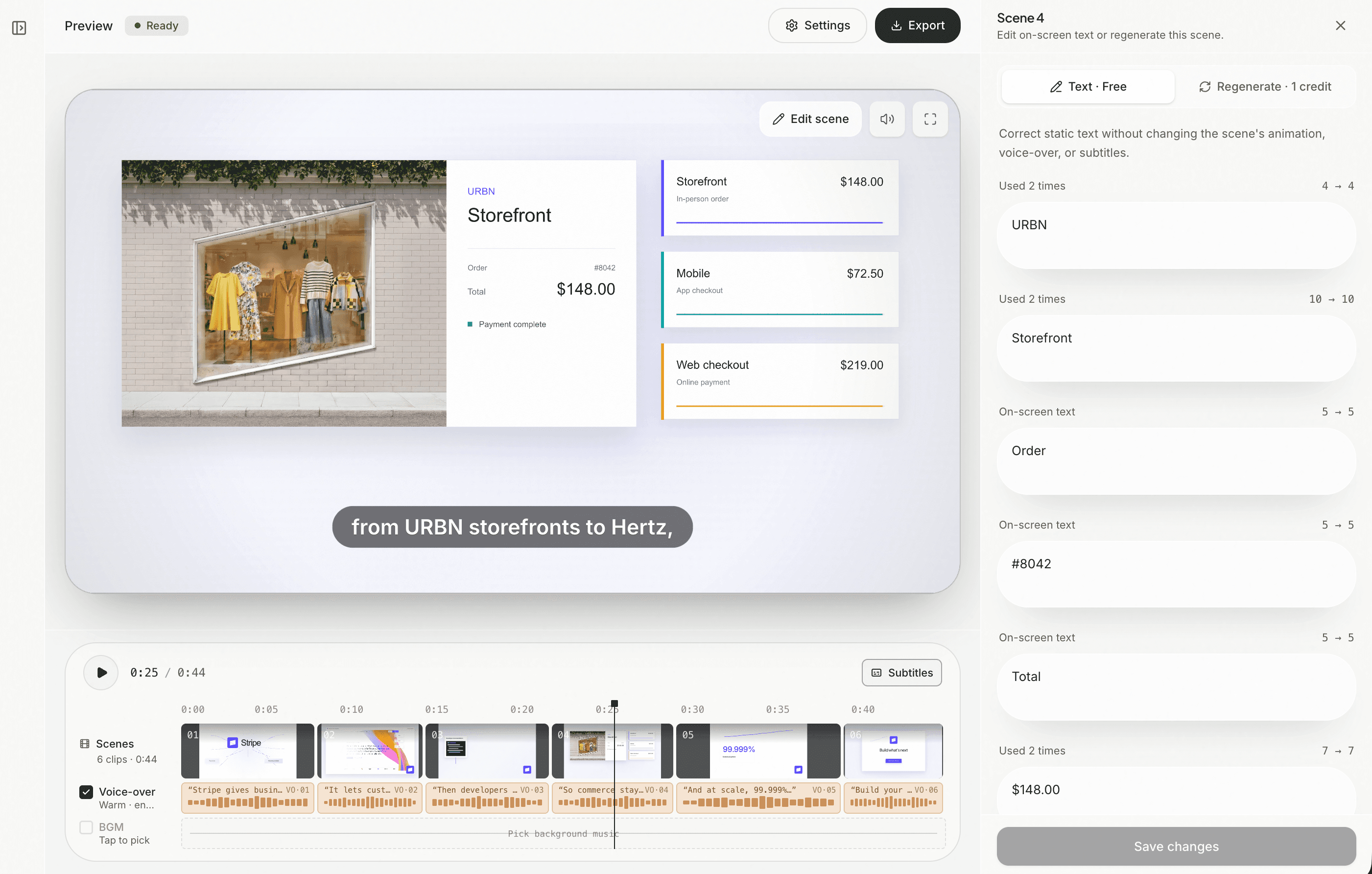Select voice-over clip VO·04

pyautogui.click(x=612, y=798)
